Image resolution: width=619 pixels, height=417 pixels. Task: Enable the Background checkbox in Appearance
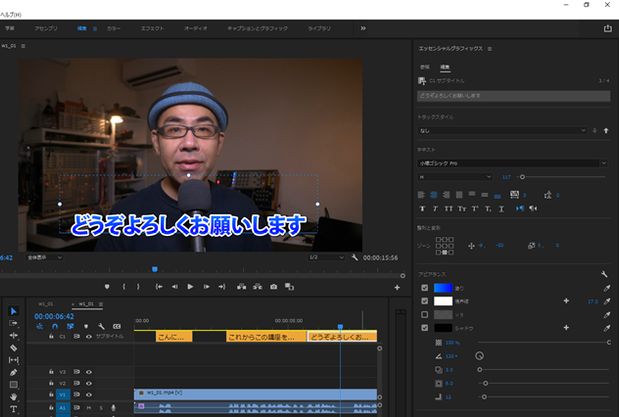click(x=424, y=314)
